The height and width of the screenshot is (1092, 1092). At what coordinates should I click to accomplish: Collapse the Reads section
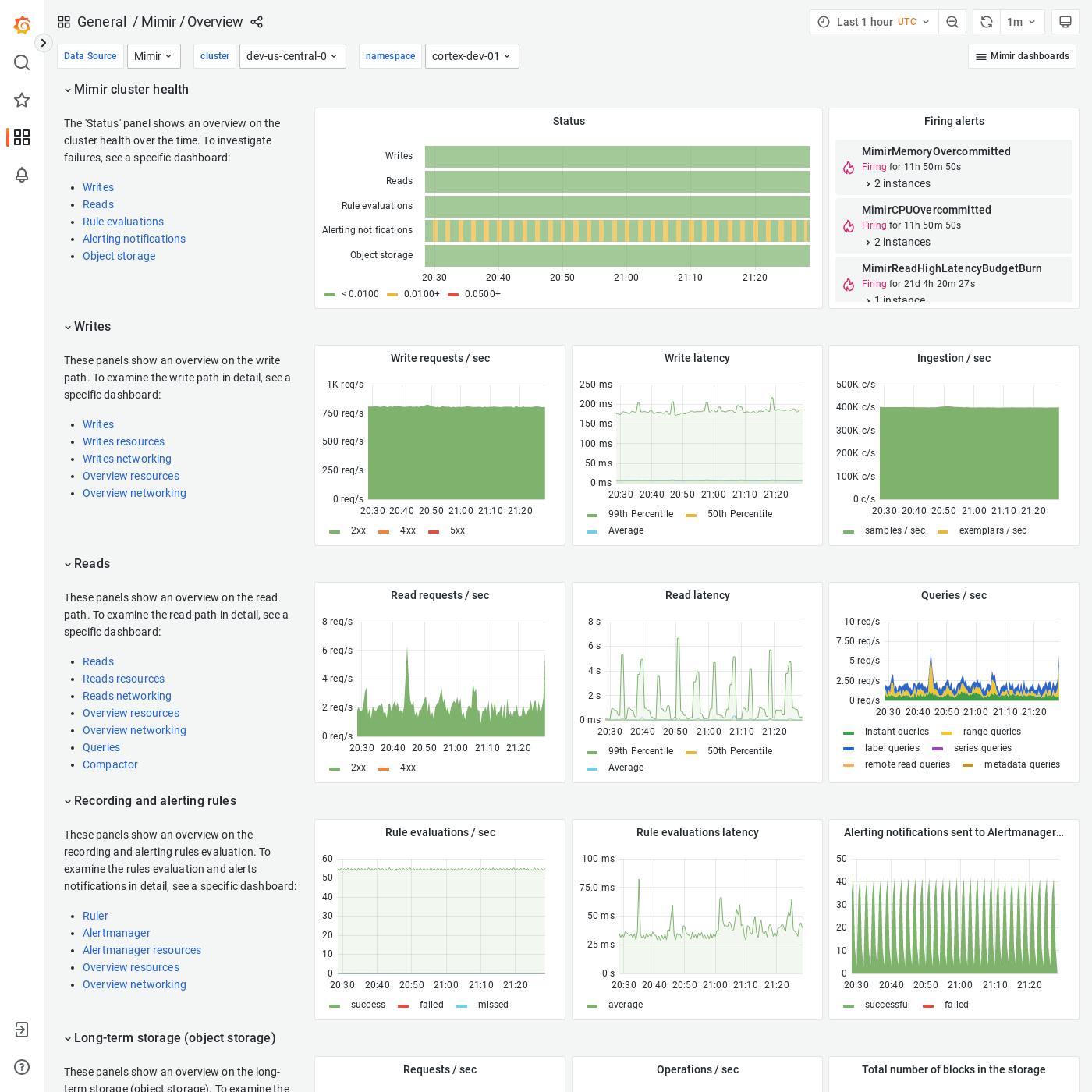pos(87,563)
